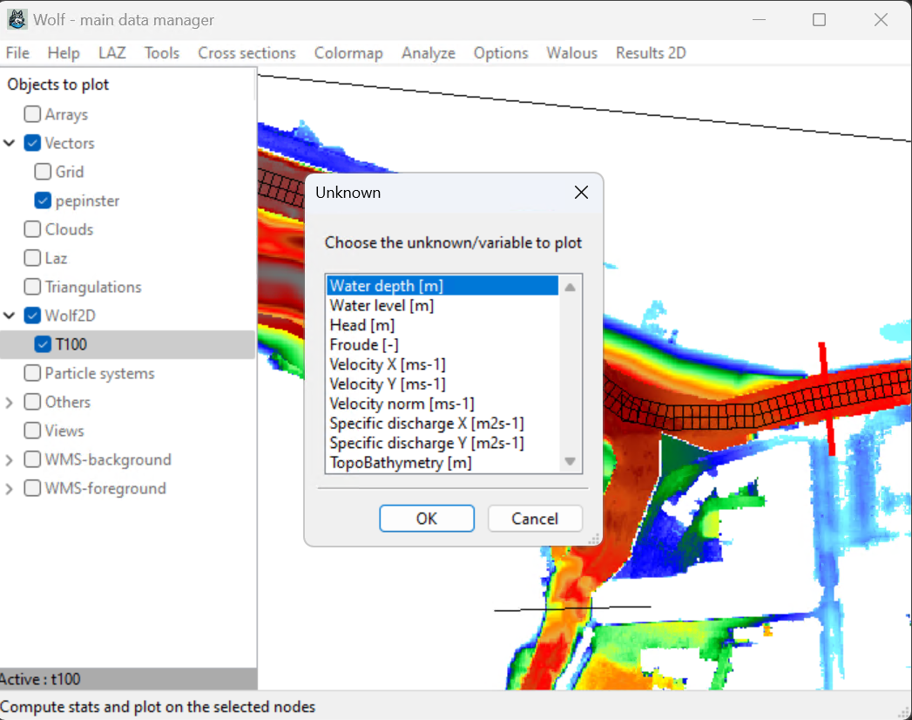Click list scrollbar up arrow

pos(570,287)
